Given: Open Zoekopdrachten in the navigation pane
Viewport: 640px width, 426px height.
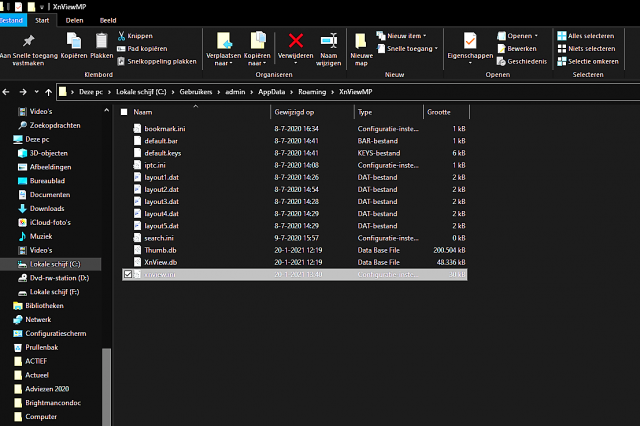Looking at the screenshot, I should (x=49, y=125).
